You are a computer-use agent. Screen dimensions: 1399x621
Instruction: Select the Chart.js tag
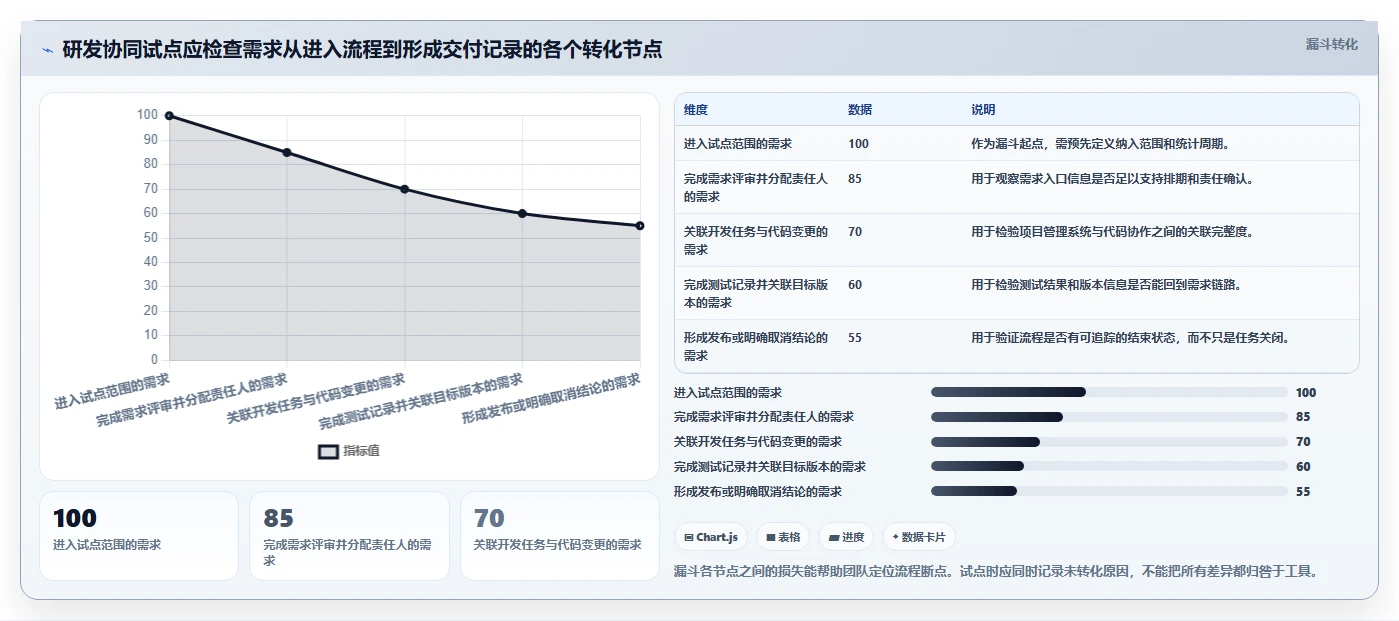[711, 537]
